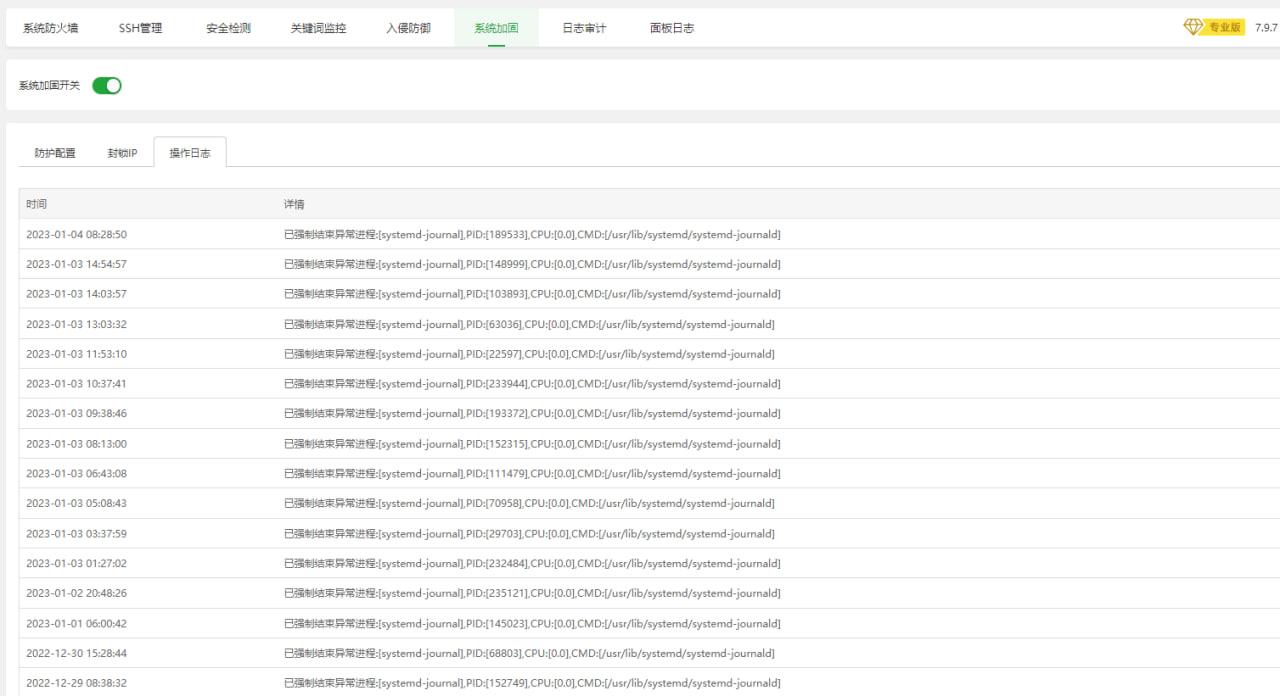The image size is (1280, 696).
Task: Click log detail with PID 145023
Action: (532, 624)
